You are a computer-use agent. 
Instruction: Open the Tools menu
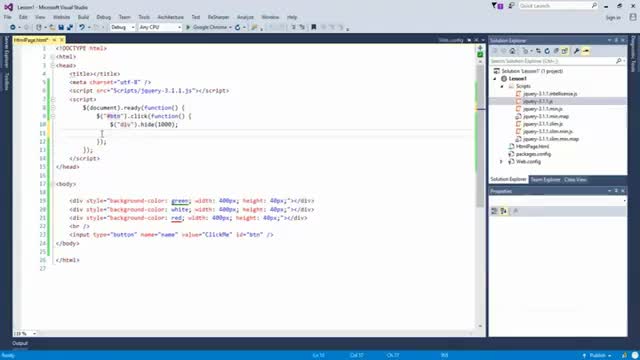[x=144, y=17]
